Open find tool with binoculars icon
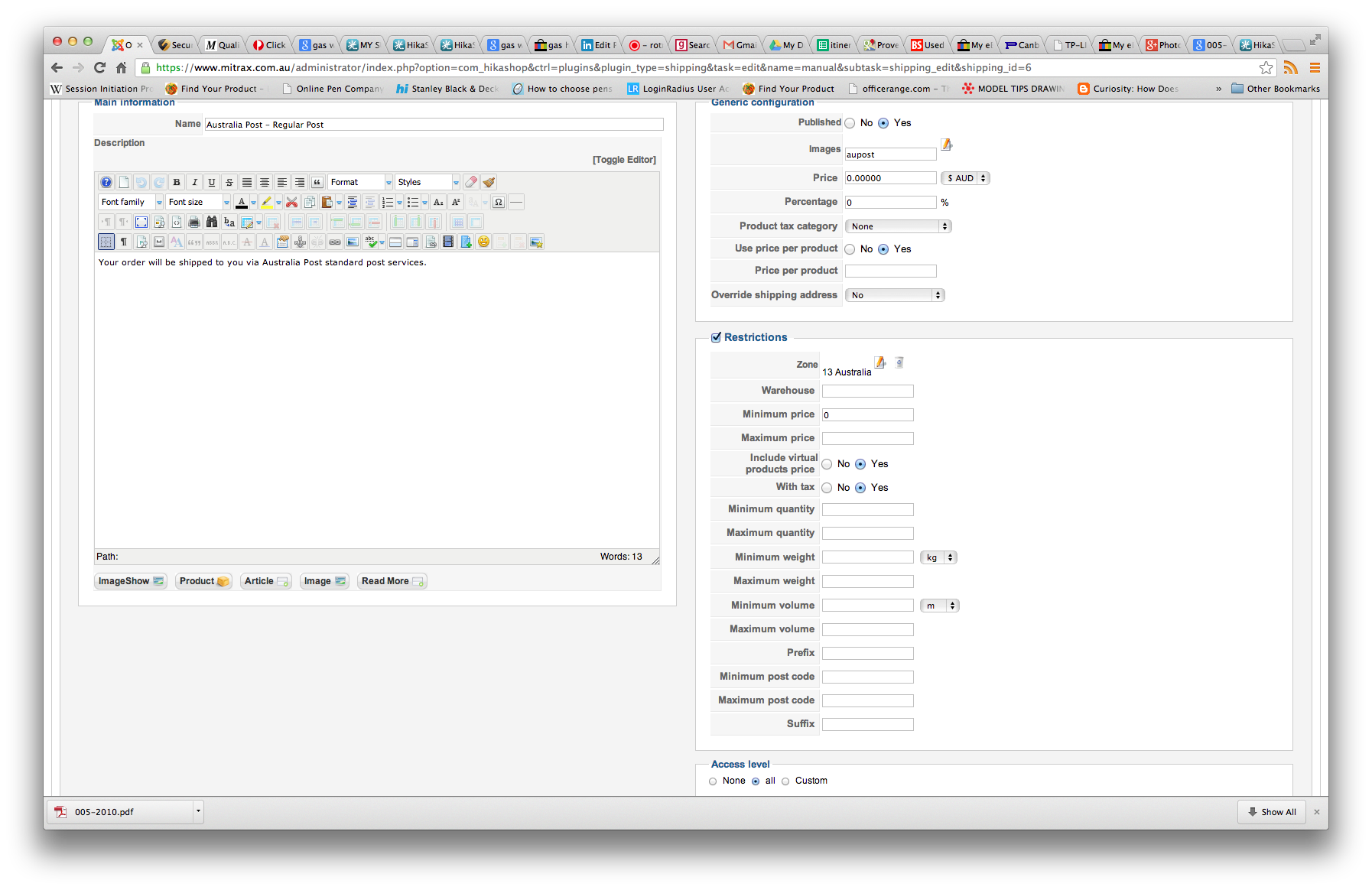Viewport: 1372px width, 890px height. click(x=212, y=222)
